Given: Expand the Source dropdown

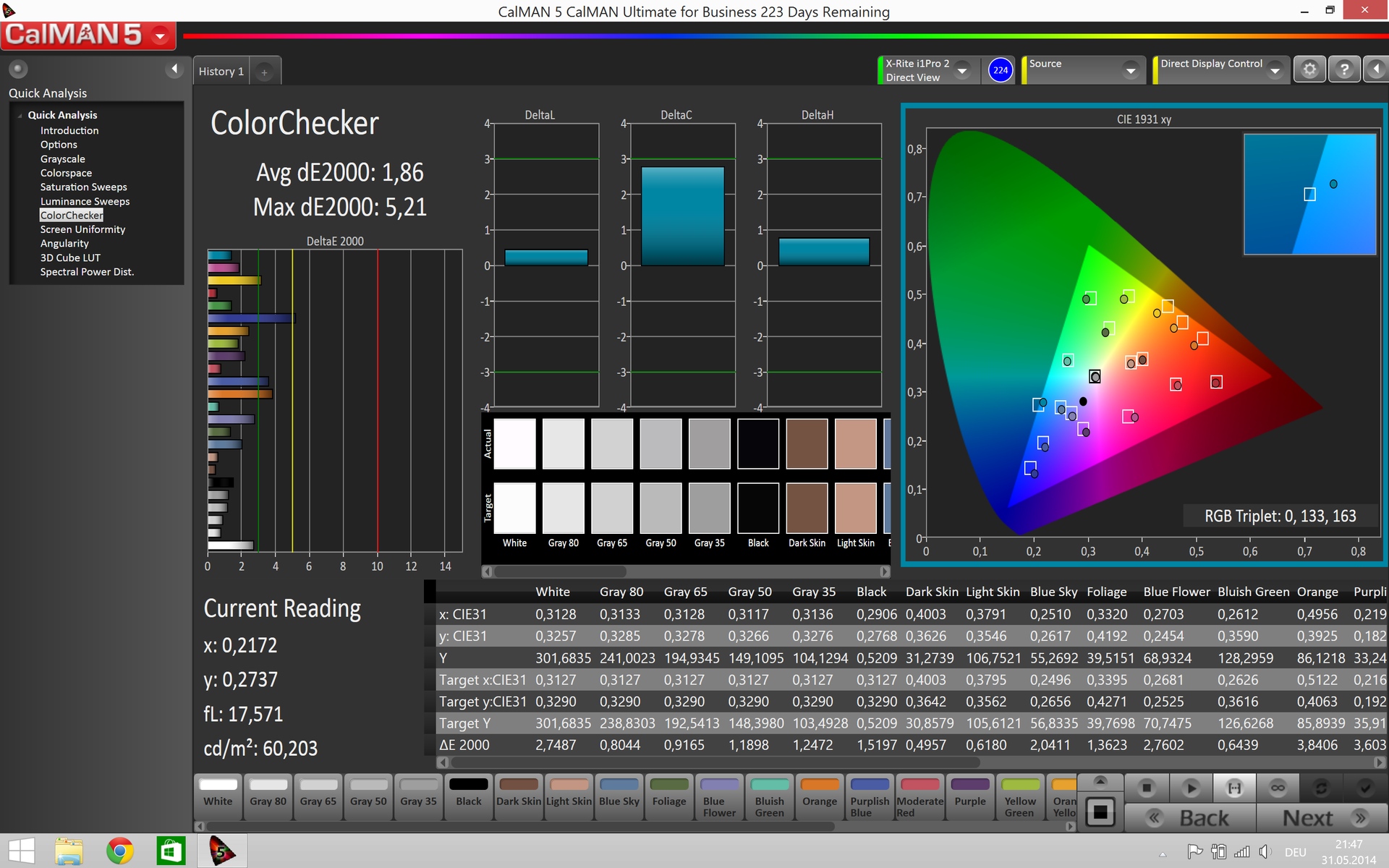Looking at the screenshot, I should [1130, 70].
